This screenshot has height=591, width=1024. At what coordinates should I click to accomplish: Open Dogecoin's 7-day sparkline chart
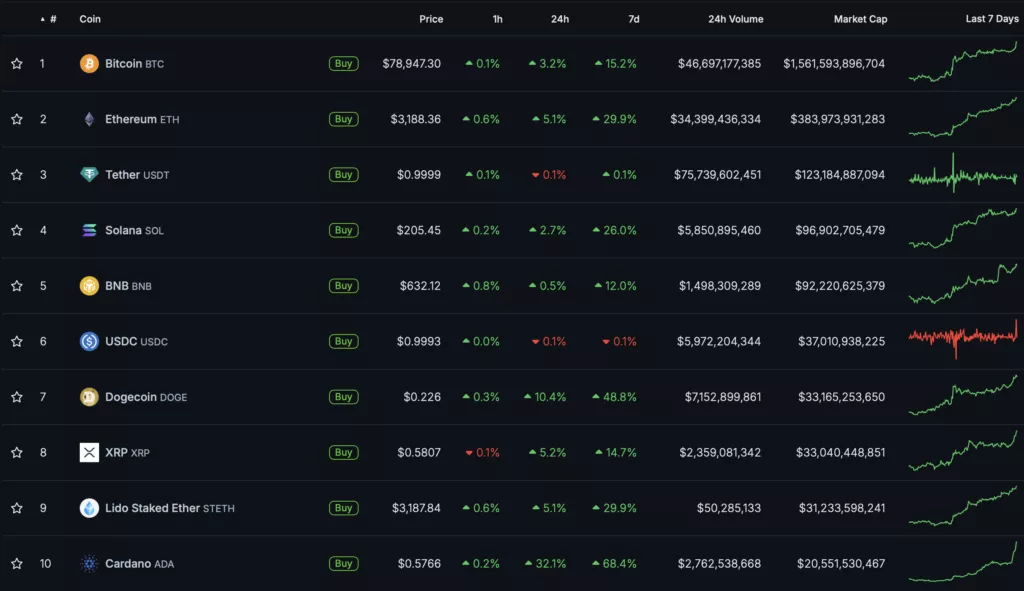point(963,395)
